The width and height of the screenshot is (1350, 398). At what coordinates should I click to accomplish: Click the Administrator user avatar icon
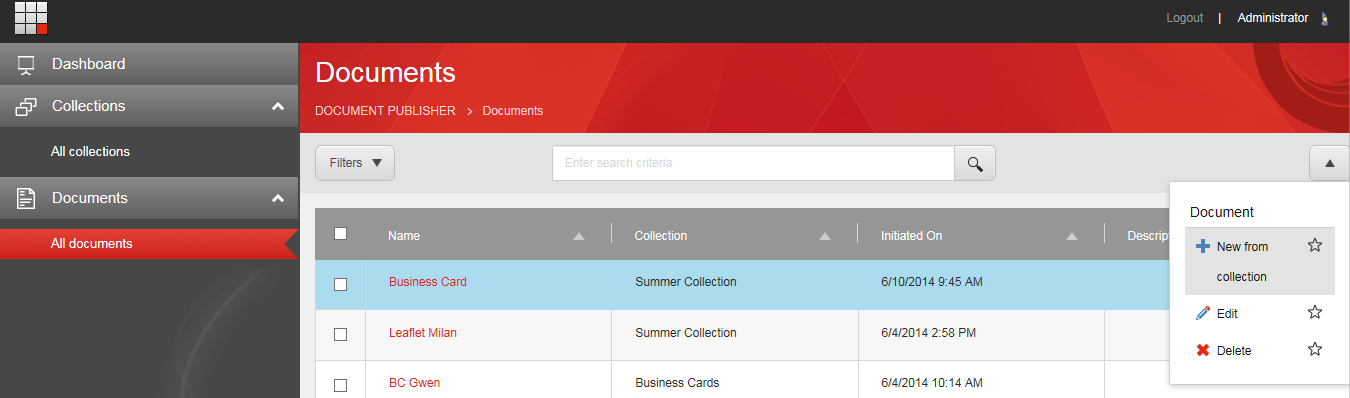pyautogui.click(x=1325, y=18)
